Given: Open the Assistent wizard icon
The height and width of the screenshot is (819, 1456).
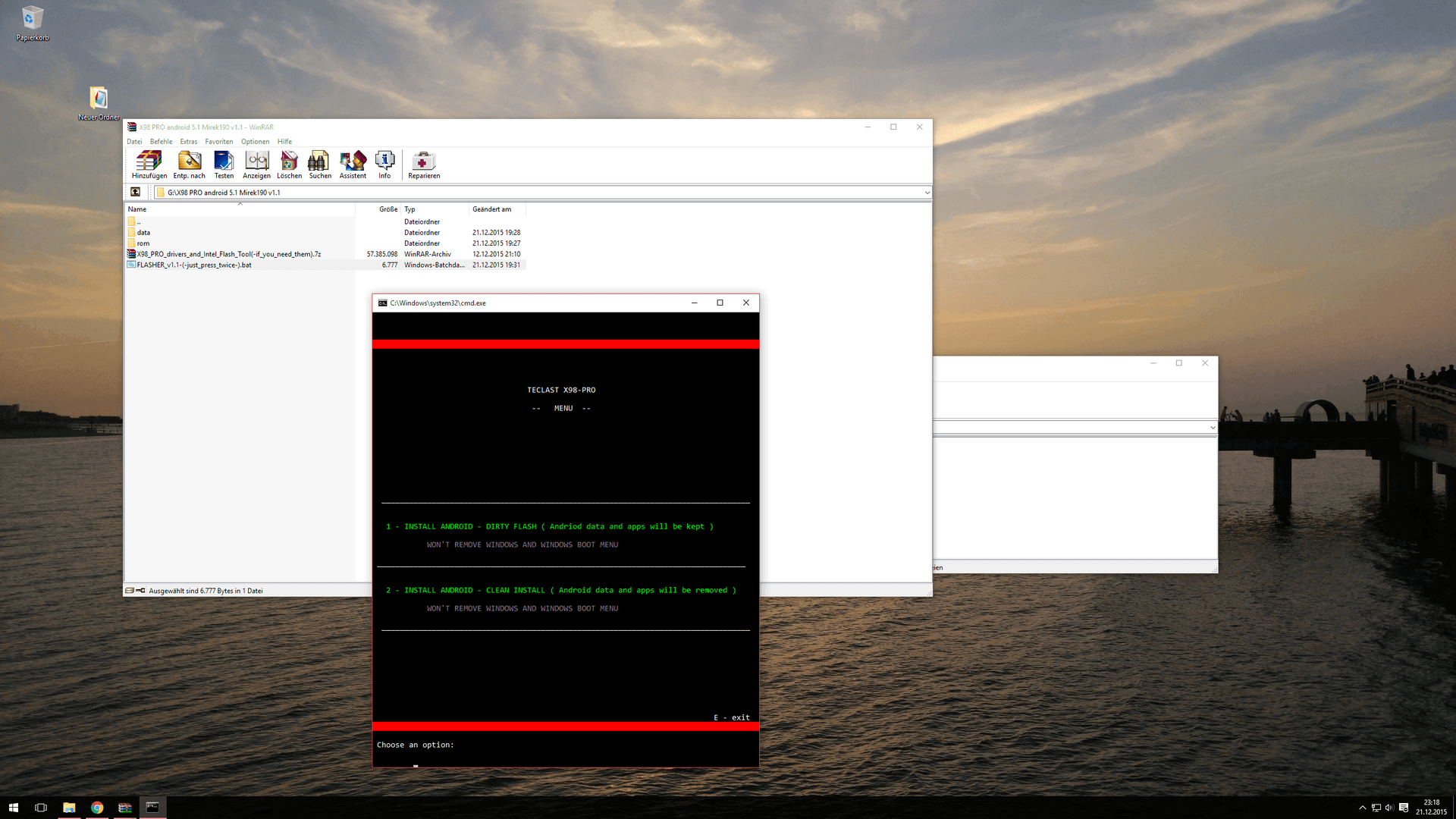Looking at the screenshot, I should tap(353, 165).
